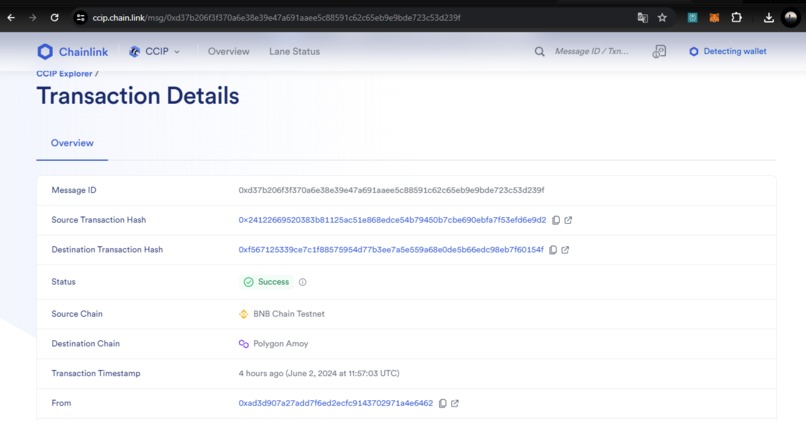Bookmark this page with the star icon

[x=662, y=17]
